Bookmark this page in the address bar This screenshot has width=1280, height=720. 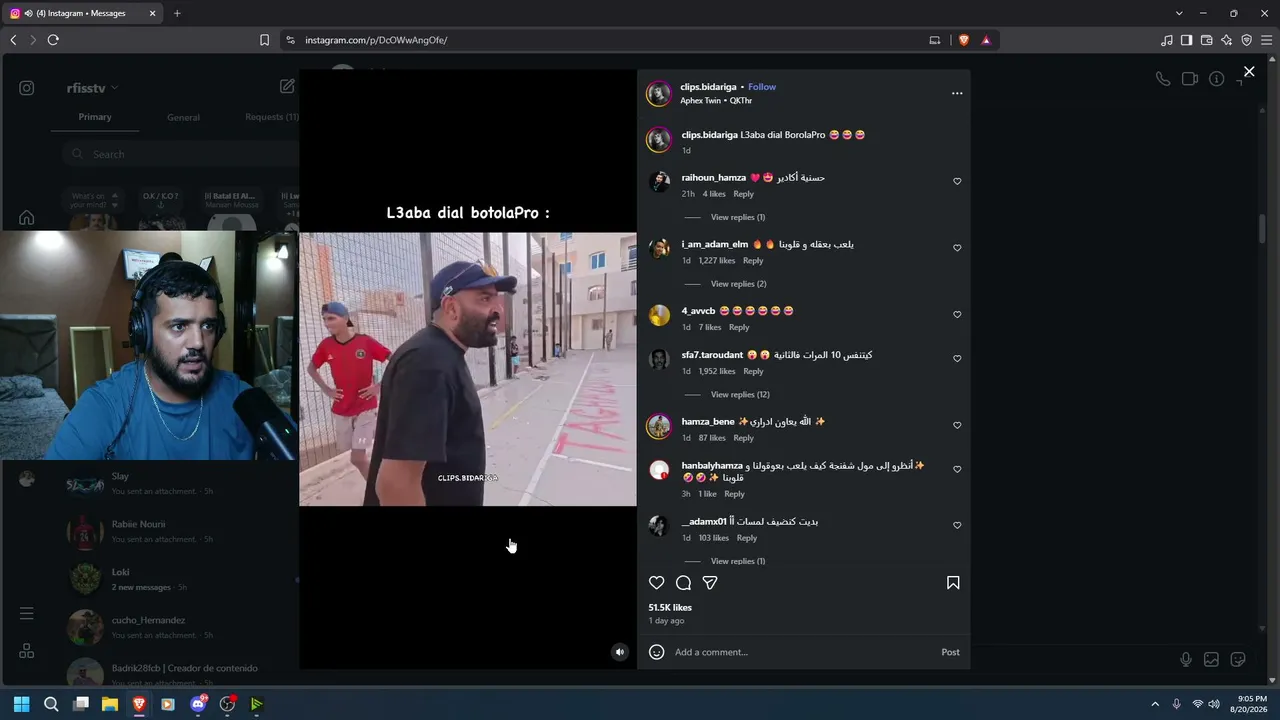pos(264,40)
